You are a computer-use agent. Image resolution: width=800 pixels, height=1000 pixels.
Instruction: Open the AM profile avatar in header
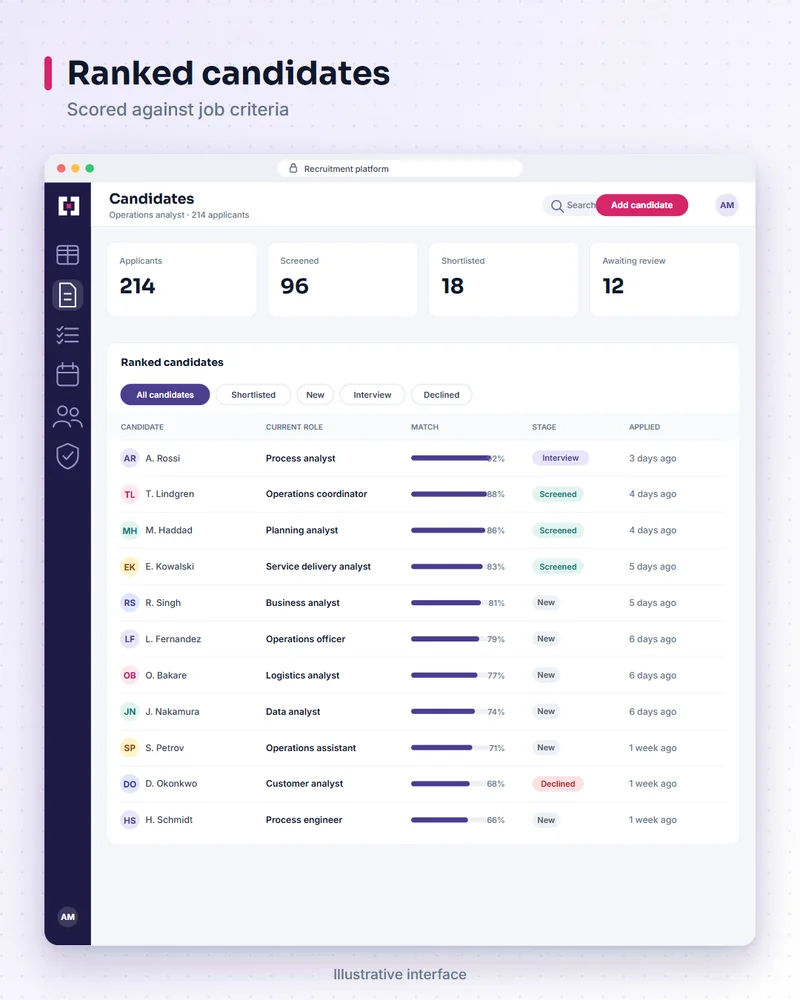point(727,205)
